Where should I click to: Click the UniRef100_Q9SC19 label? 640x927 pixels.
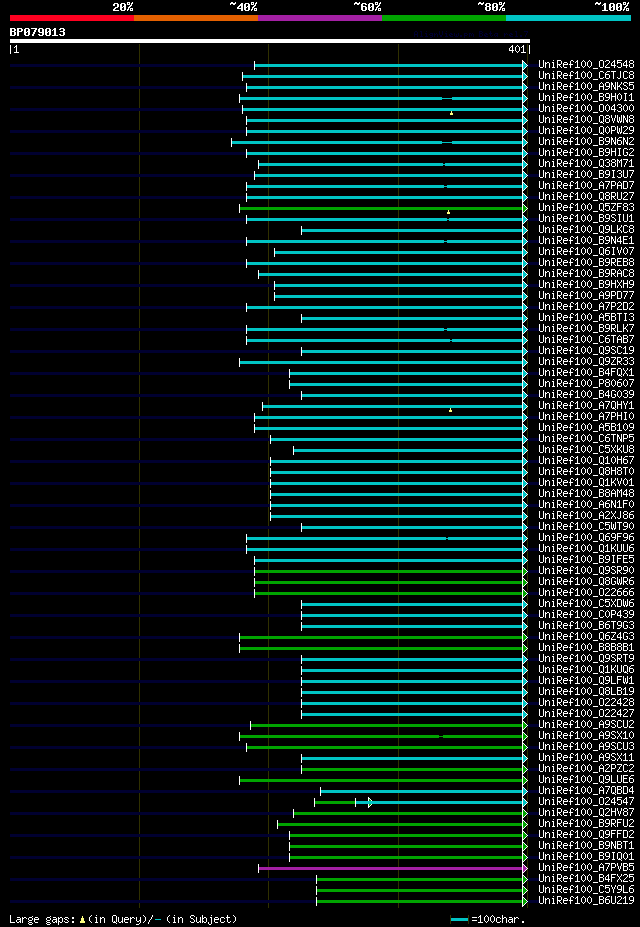coord(586,351)
